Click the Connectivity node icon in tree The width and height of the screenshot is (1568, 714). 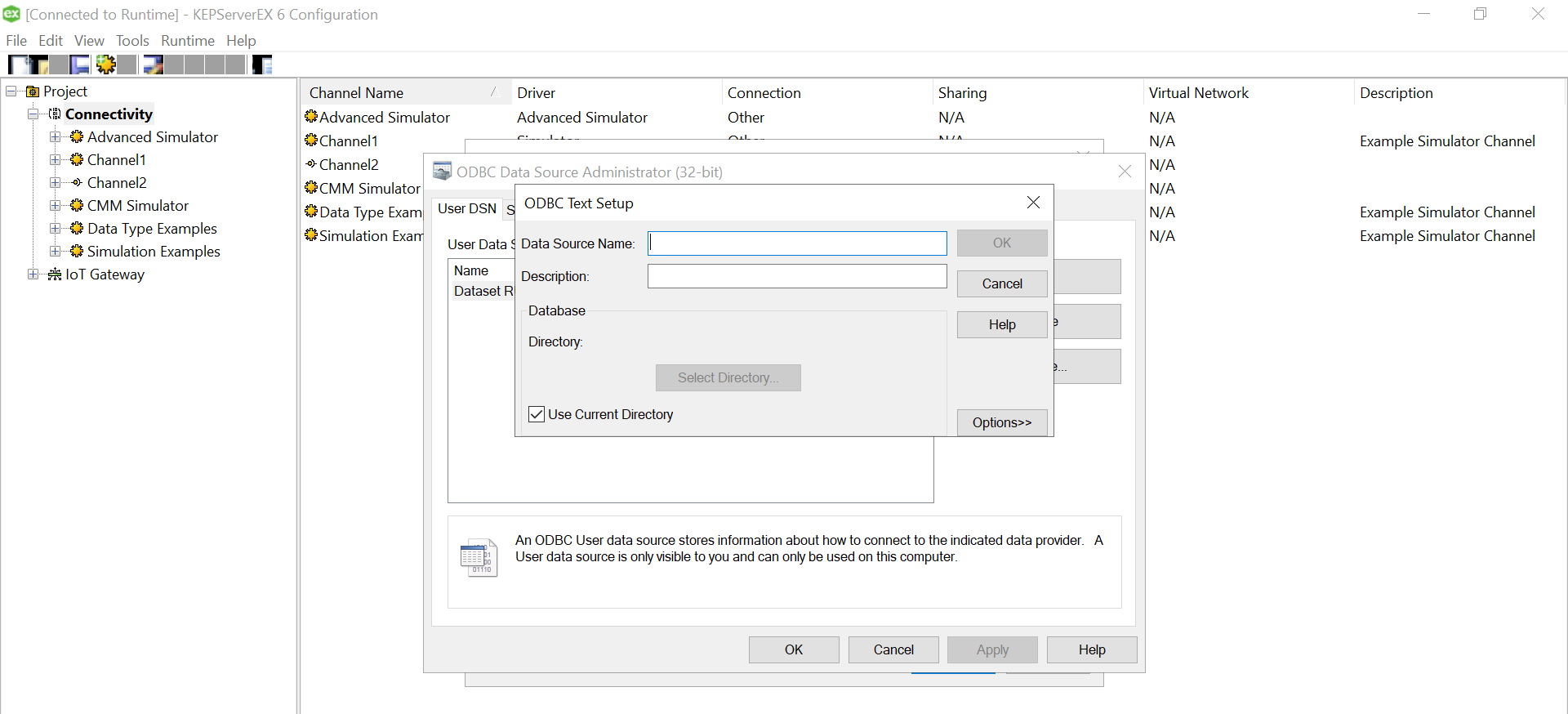[55, 114]
